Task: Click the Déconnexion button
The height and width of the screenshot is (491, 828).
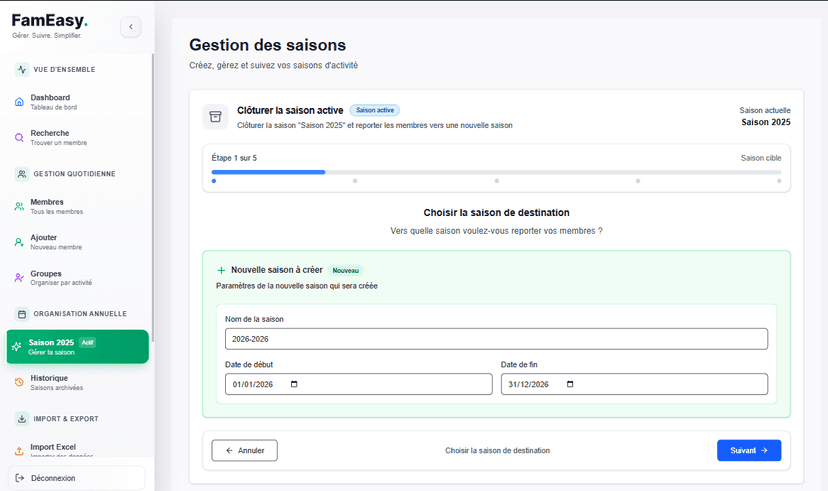Action: click(x=77, y=478)
